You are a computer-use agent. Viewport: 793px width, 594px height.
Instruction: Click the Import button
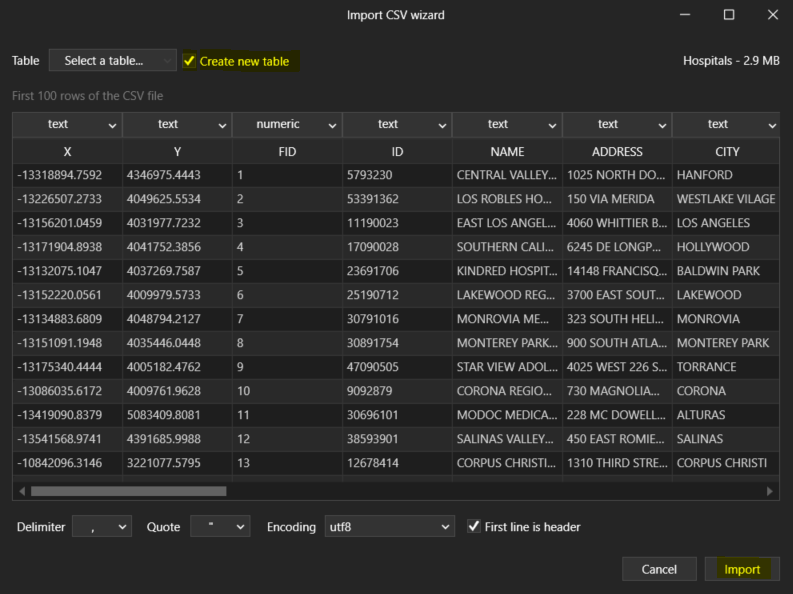click(742, 569)
